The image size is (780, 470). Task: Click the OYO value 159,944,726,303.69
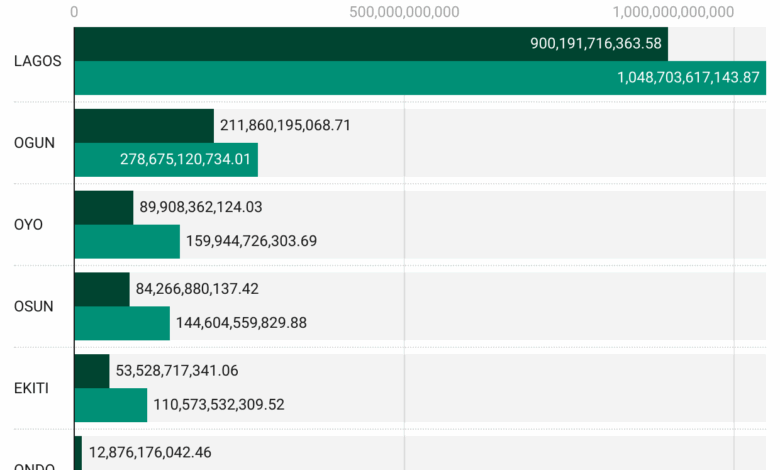(251, 241)
